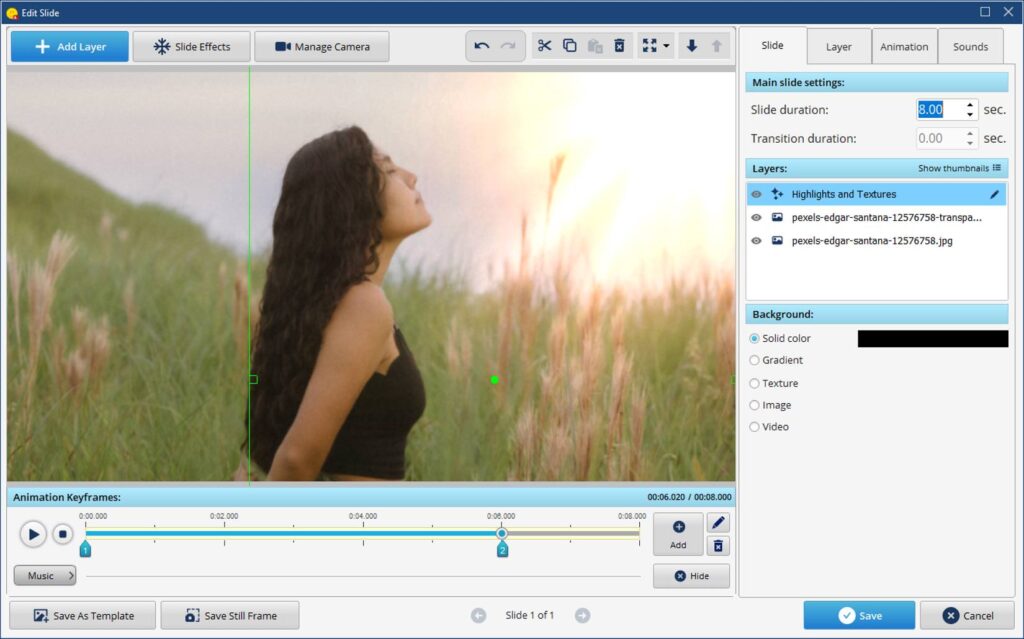
Task: Open Slide Effects
Action: coord(191,46)
